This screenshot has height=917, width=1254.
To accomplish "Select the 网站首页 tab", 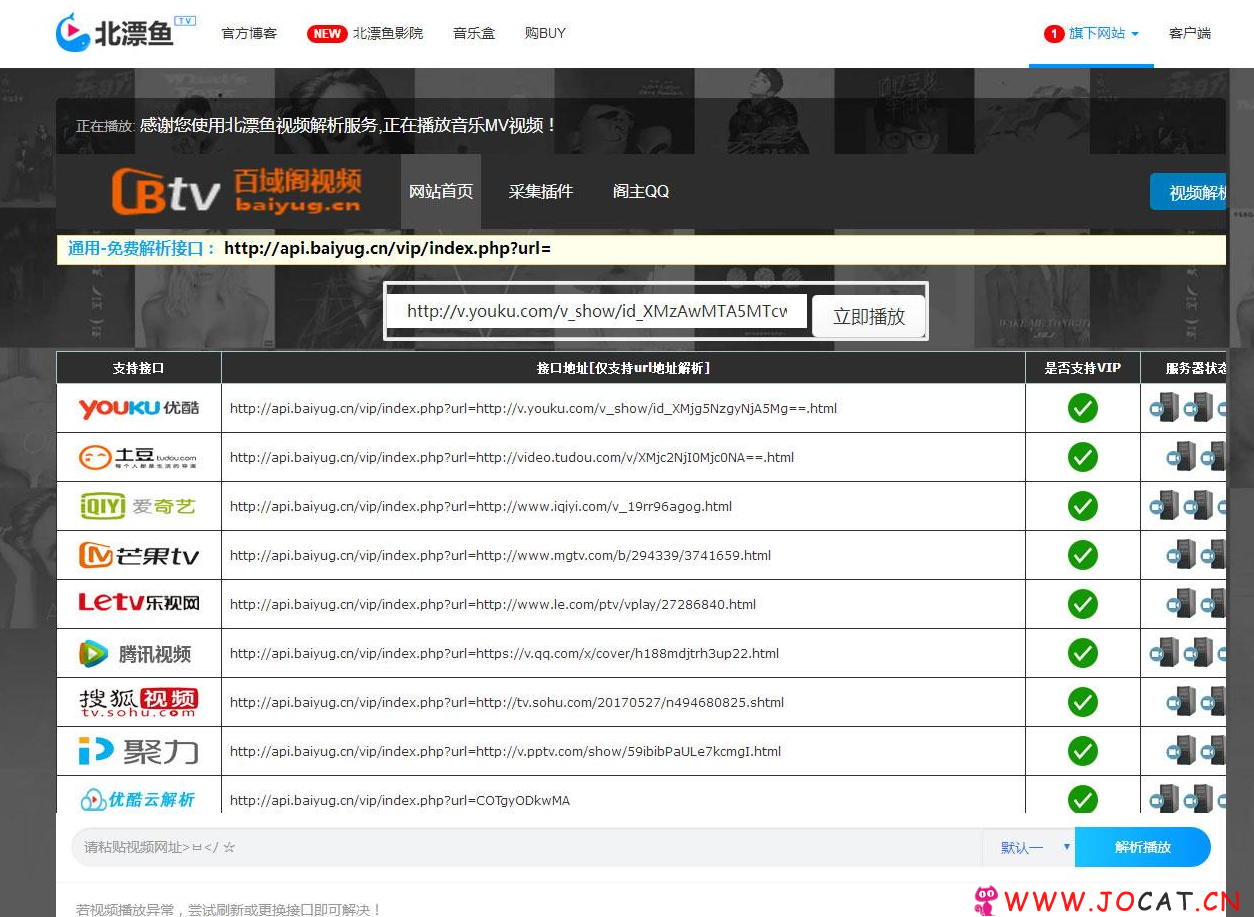I will (441, 191).
